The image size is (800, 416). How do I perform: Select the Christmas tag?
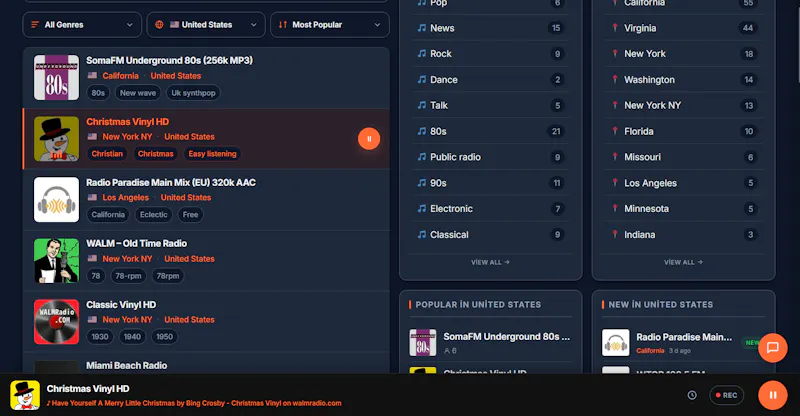coord(156,154)
